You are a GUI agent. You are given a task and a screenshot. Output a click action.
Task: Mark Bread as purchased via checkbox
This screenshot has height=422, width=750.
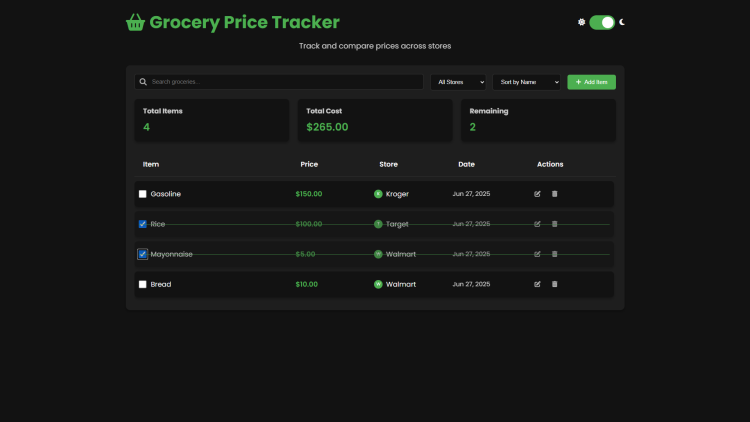(x=143, y=284)
